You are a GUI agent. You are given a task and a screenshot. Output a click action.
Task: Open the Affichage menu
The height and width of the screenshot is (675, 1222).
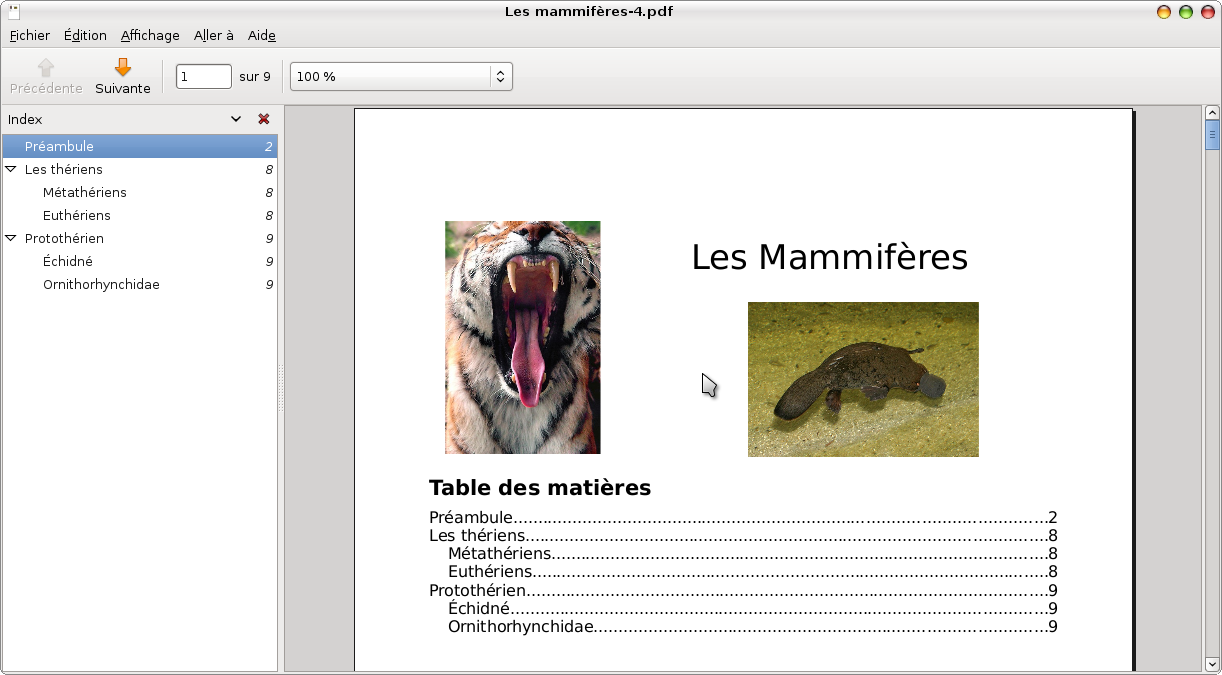click(150, 35)
